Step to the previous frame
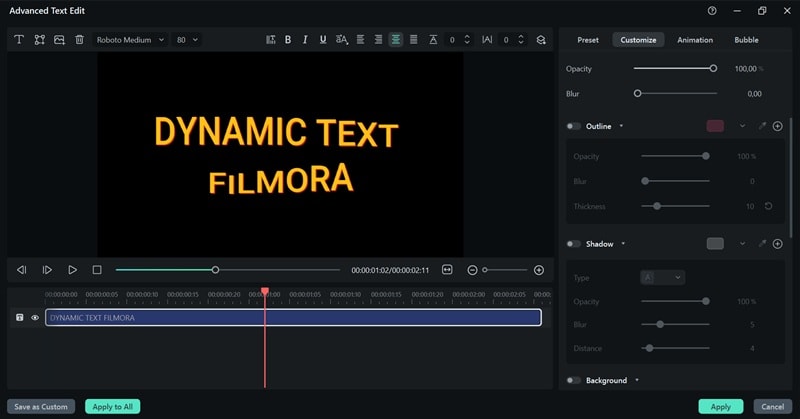This screenshot has height=419, width=800. tap(21, 269)
